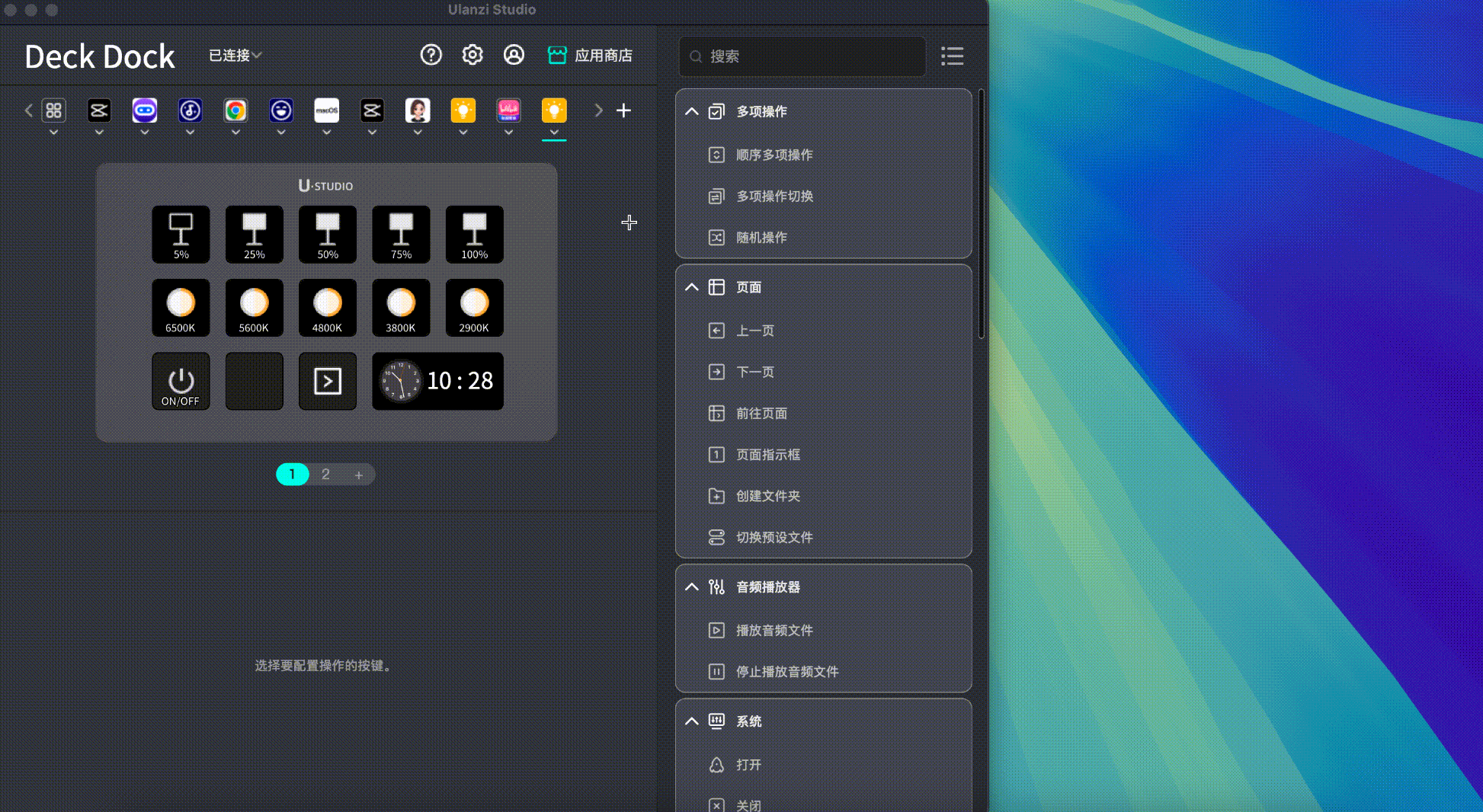Image resolution: width=1483 pixels, height=812 pixels.
Task: Click inside the 搜索 search field
Action: click(802, 56)
